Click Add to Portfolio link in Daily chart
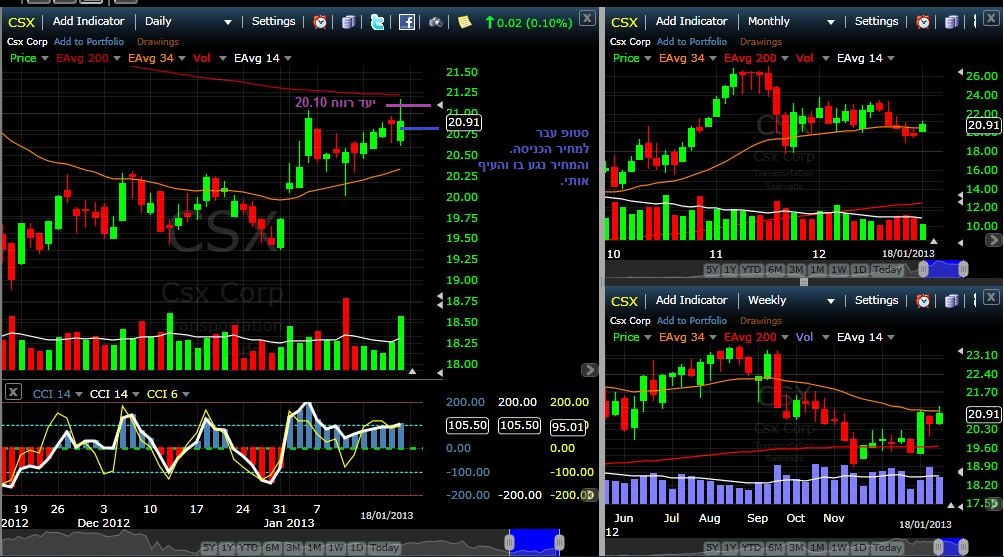1004x557 pixels. (x=89, y=42)
